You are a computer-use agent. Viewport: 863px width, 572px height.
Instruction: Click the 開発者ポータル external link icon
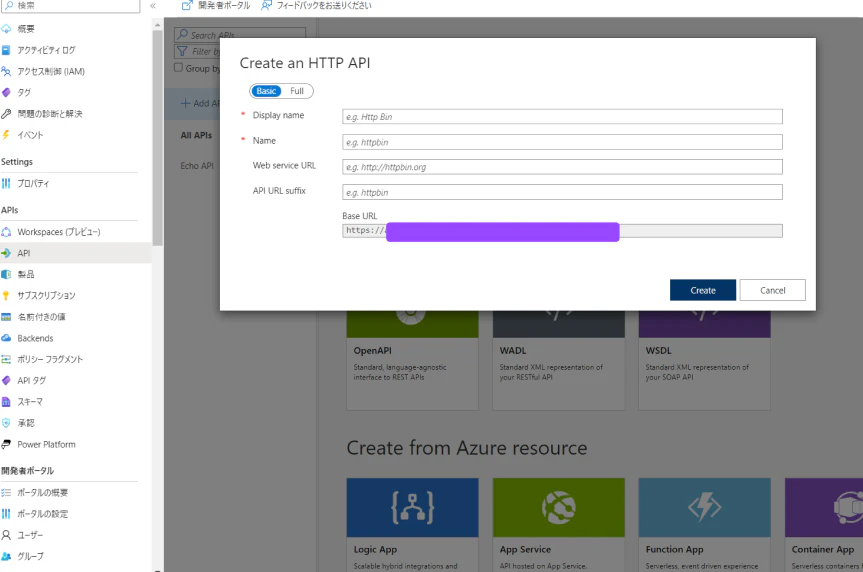[x=187, y=6]
